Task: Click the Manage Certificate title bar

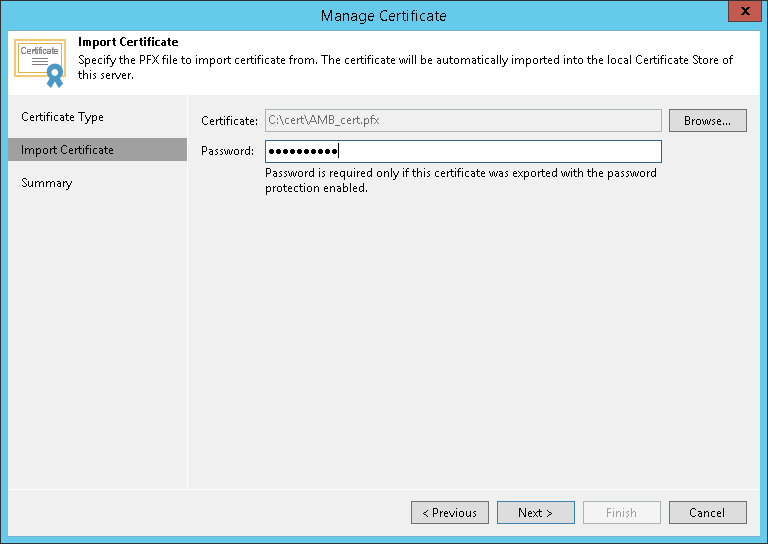Action: click(384, 15)
